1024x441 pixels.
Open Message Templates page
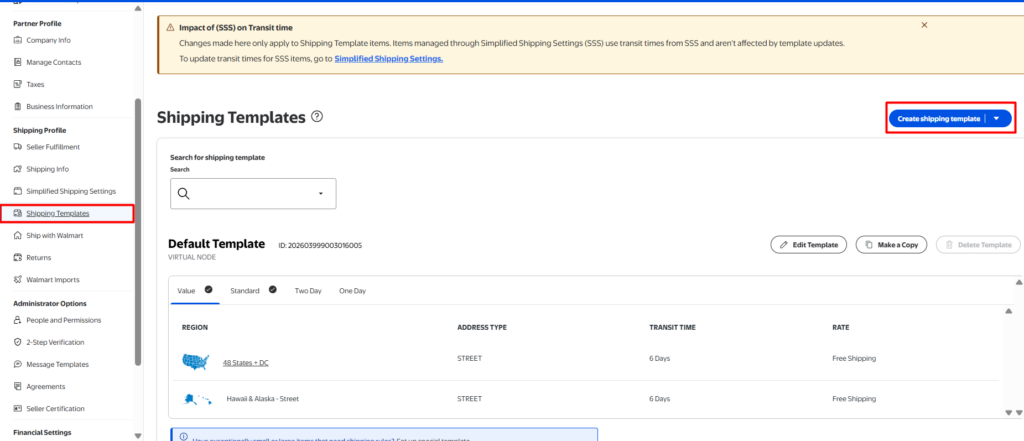click(57, 365)
